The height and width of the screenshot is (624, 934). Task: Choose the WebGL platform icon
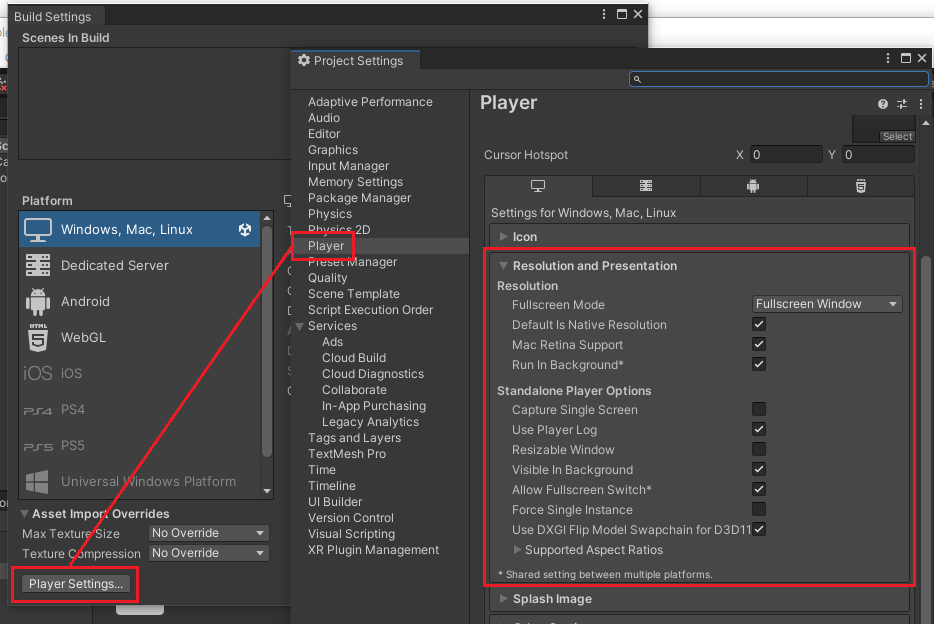click(38, 337)
